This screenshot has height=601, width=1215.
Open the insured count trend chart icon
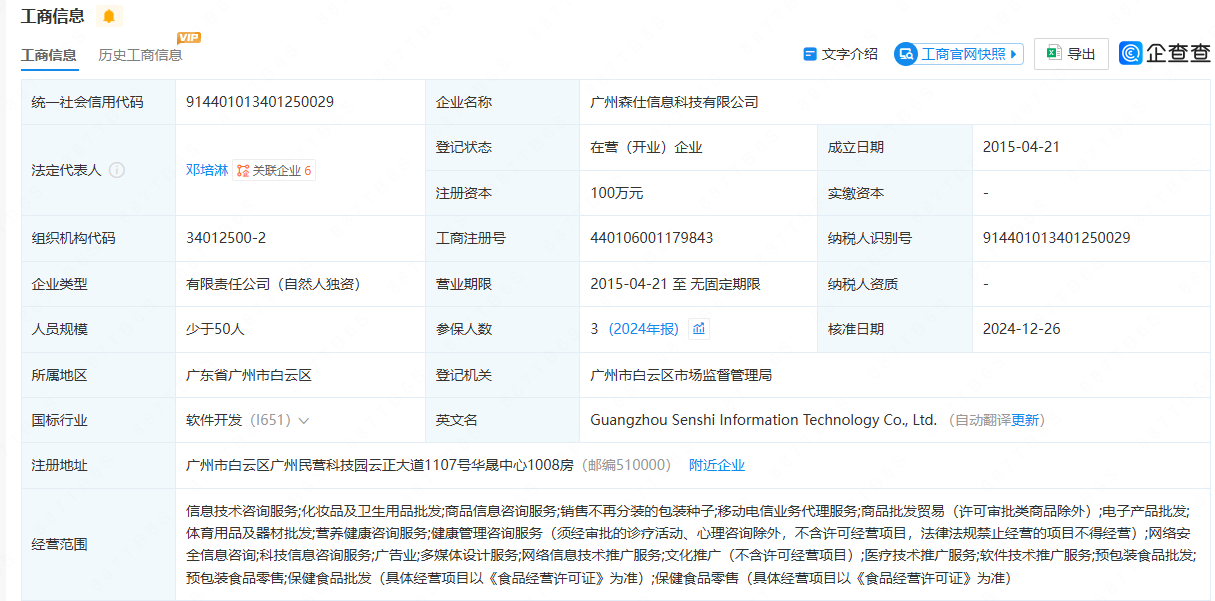coord(699,329)
